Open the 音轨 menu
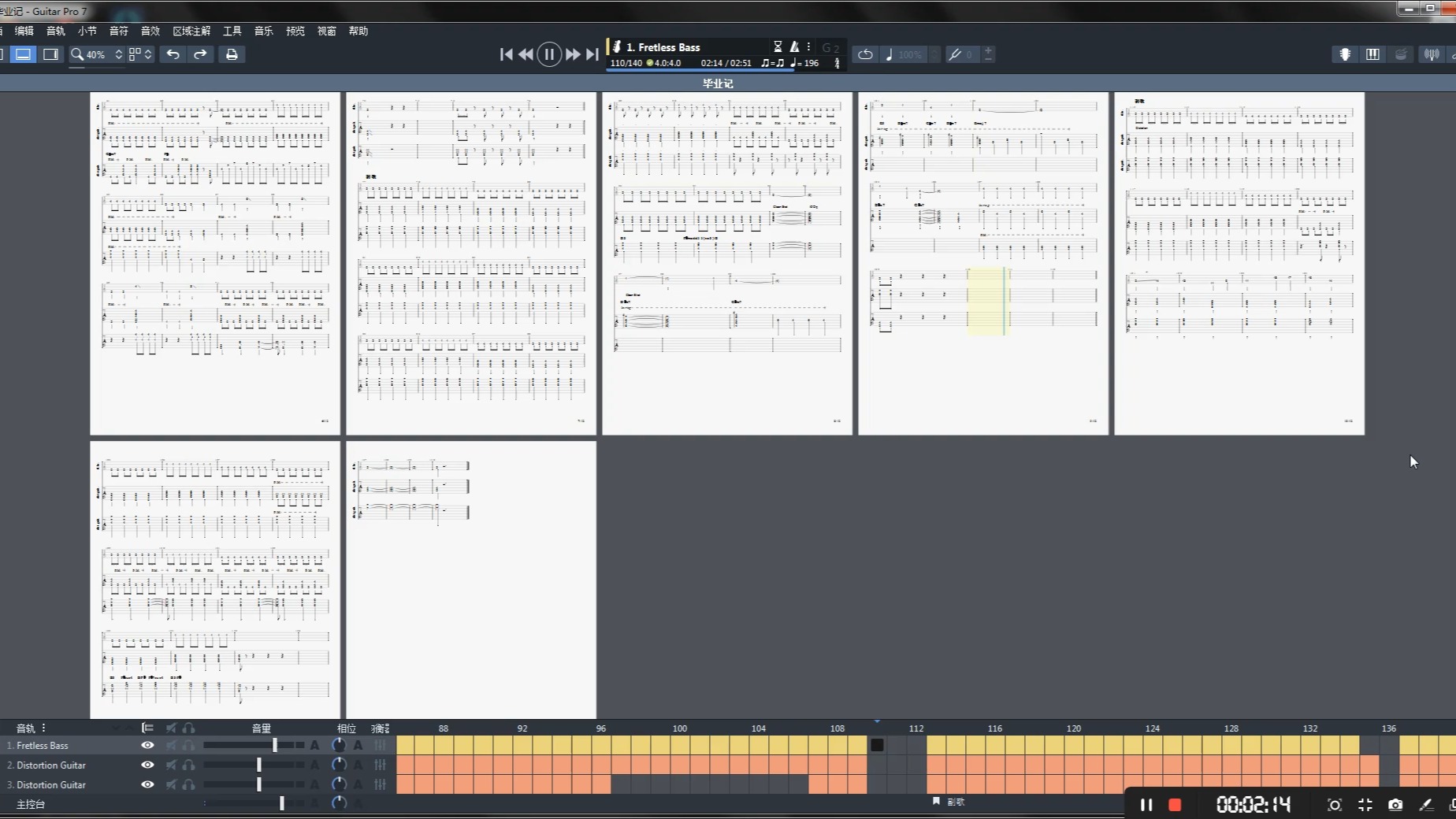The image size is (1456, 819). 56,31
